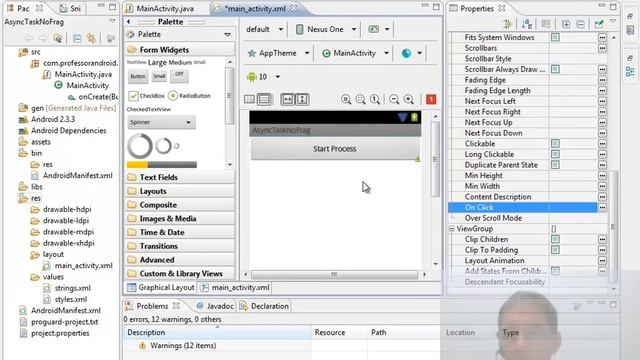Select RadioButton widget in palette

[x=189, y=96]
